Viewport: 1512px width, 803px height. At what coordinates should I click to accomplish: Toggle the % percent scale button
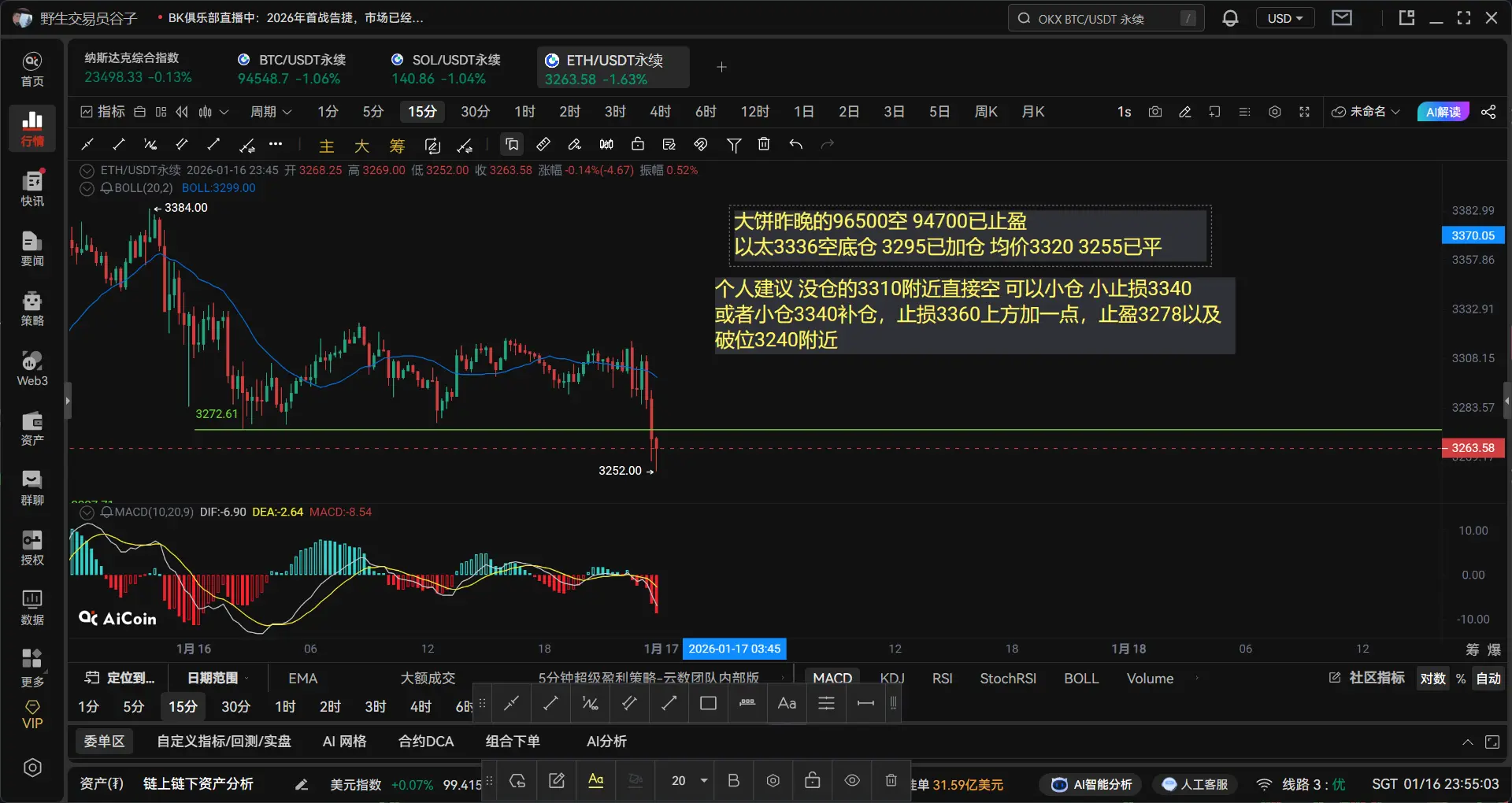point(1461,679)
